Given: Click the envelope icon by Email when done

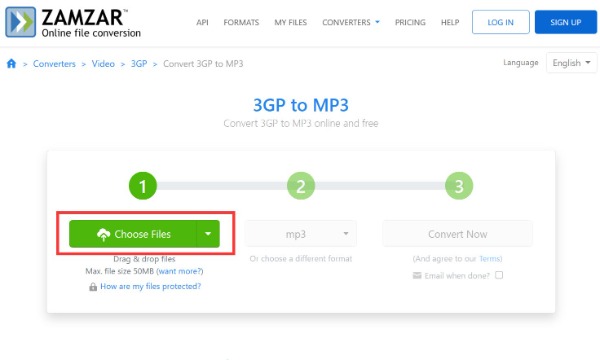Looking at the screenshot, I should click(417, 275).
